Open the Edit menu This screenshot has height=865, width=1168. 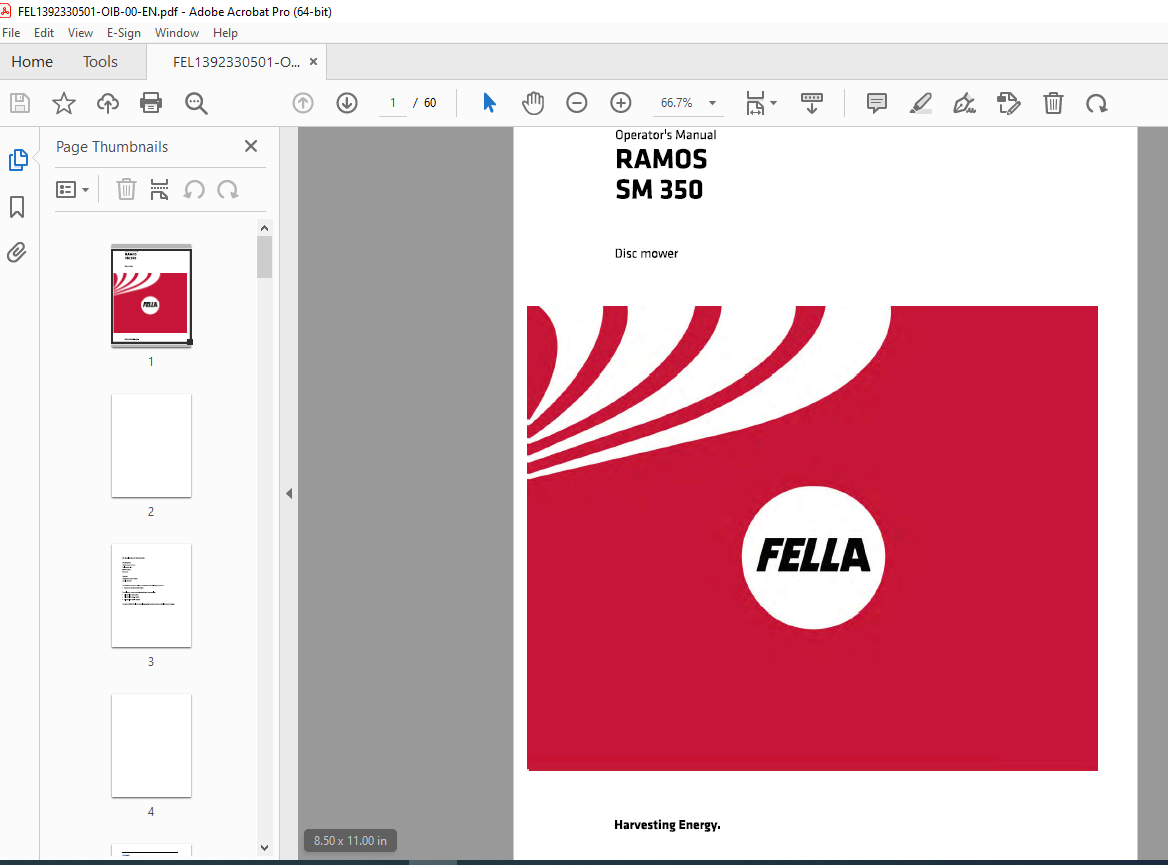pos(44,33)
